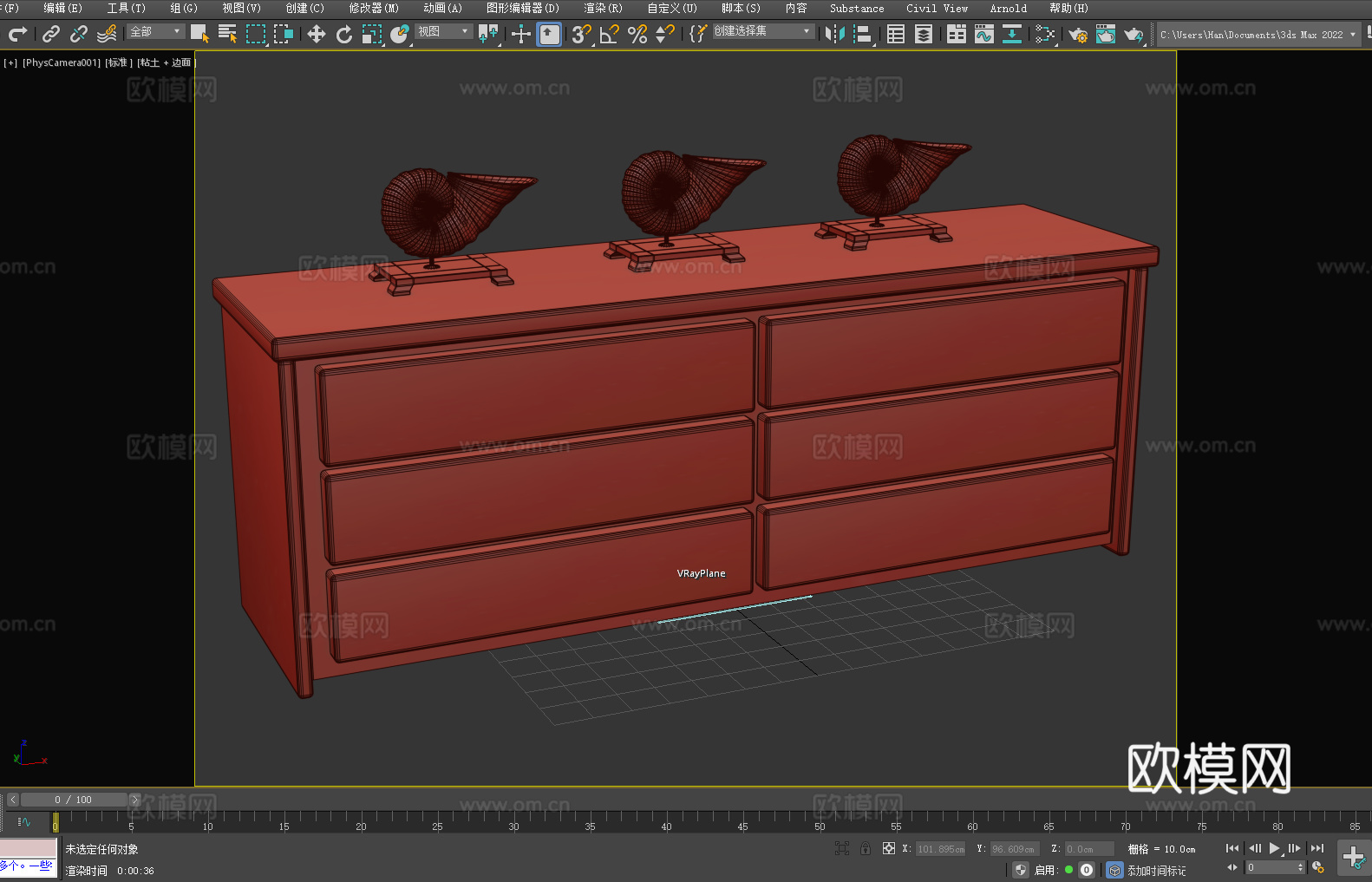
Task: Open the Arnold menu
Action: (1009, 8)
